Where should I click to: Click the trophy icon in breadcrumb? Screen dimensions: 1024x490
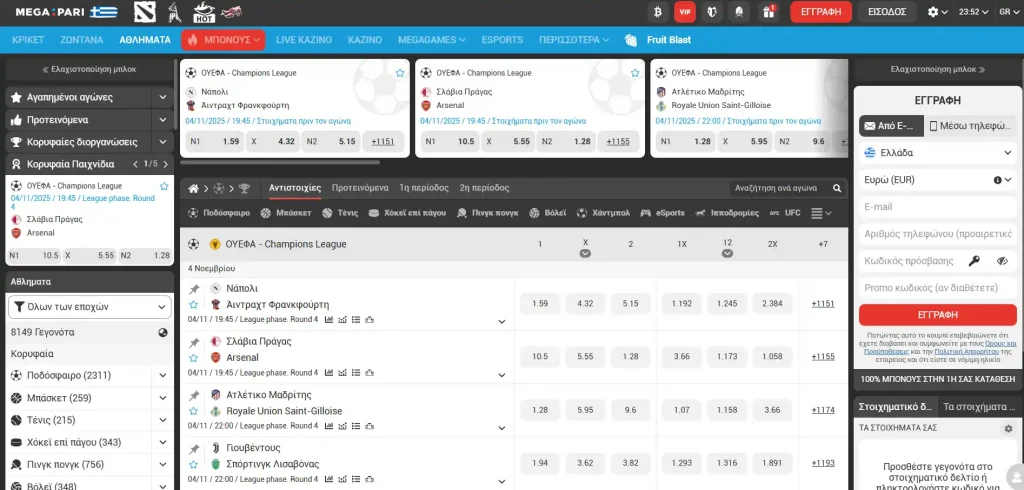pyautogui.click(x=244, y=188)
